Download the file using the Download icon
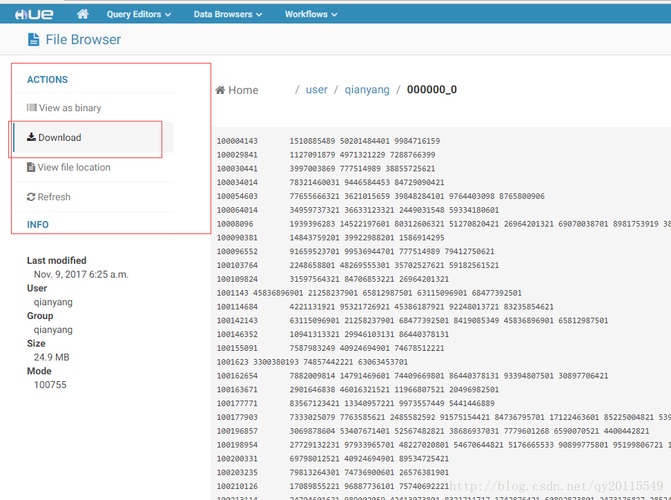The width and height of the screenshot is (671, 500). pos(31,138)
